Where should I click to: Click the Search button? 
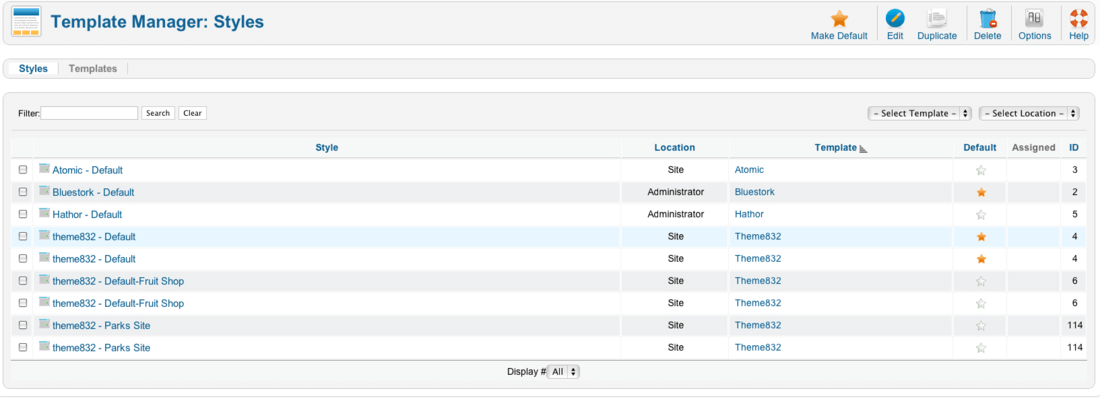coord(158,113)
